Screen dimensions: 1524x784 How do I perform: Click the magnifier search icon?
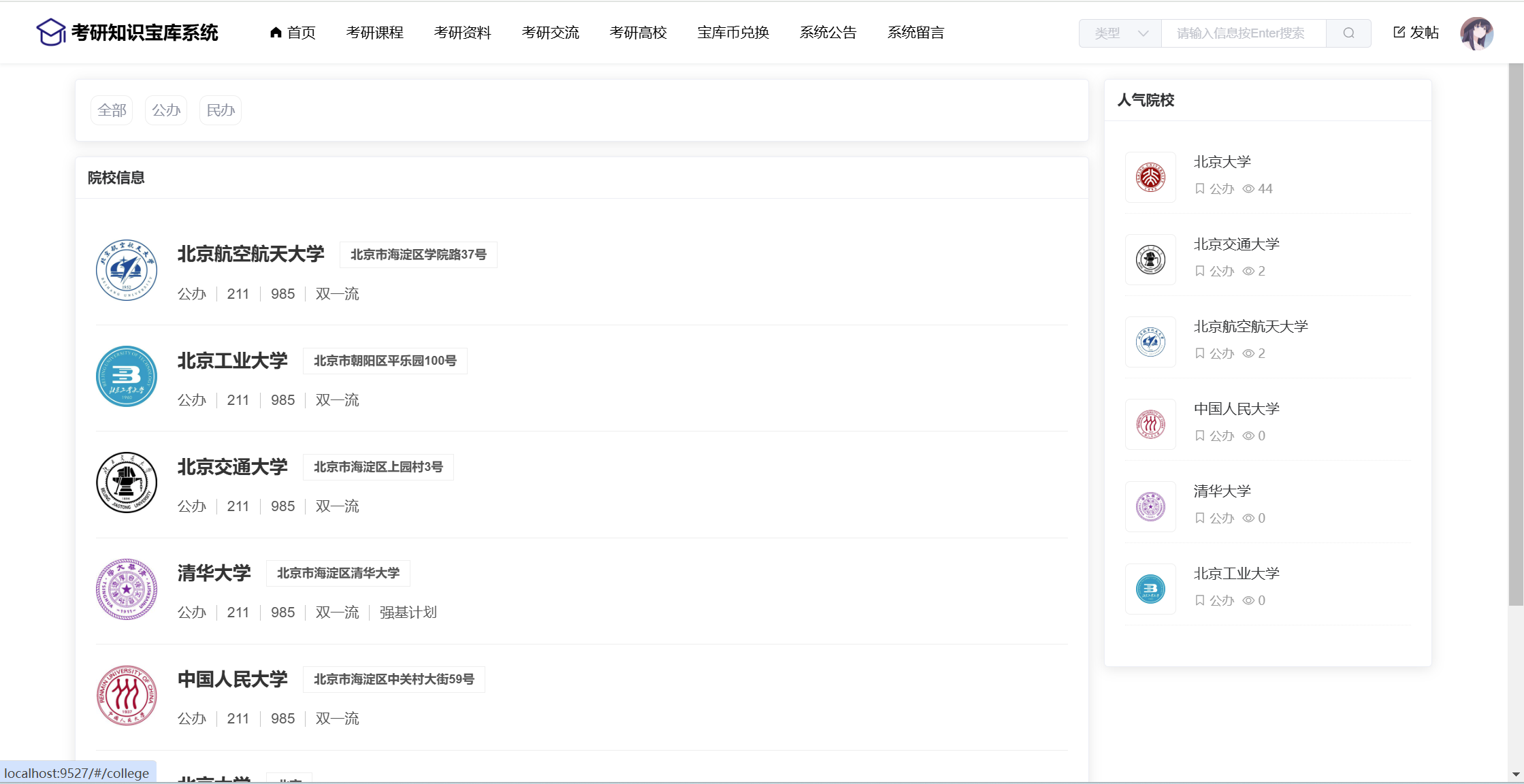pyautogui.click(x=1348, y=33)
